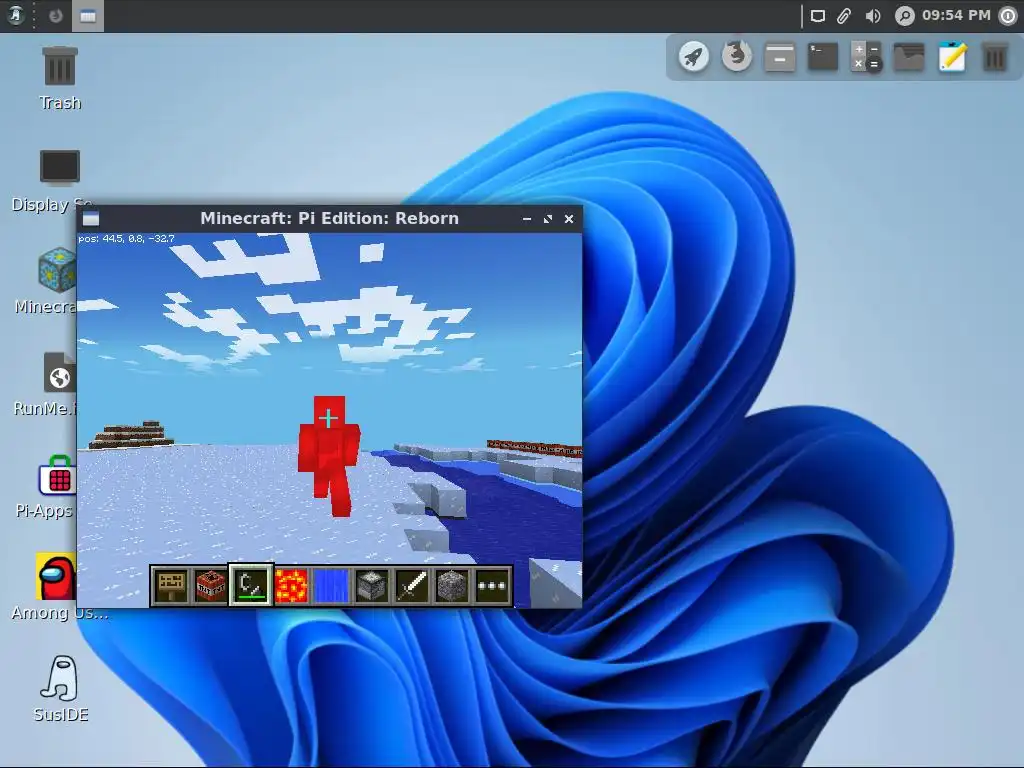
Task: Launch Minecraft from desktop shortcut
Action: pyautogui.click(x=57, y=281)
